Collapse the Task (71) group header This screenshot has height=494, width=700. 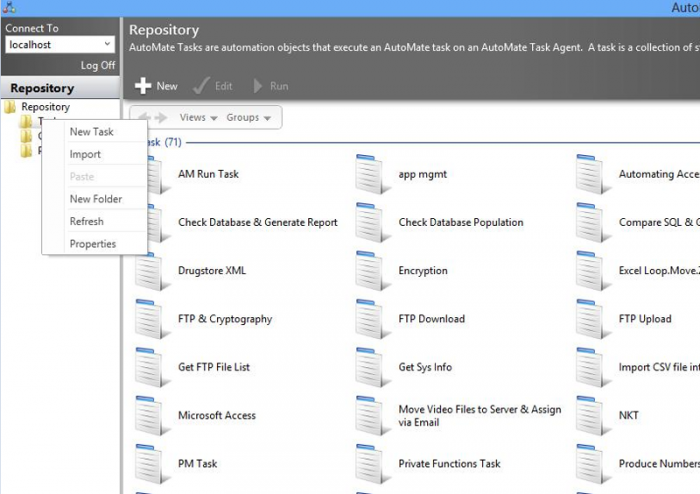[160, 142]
